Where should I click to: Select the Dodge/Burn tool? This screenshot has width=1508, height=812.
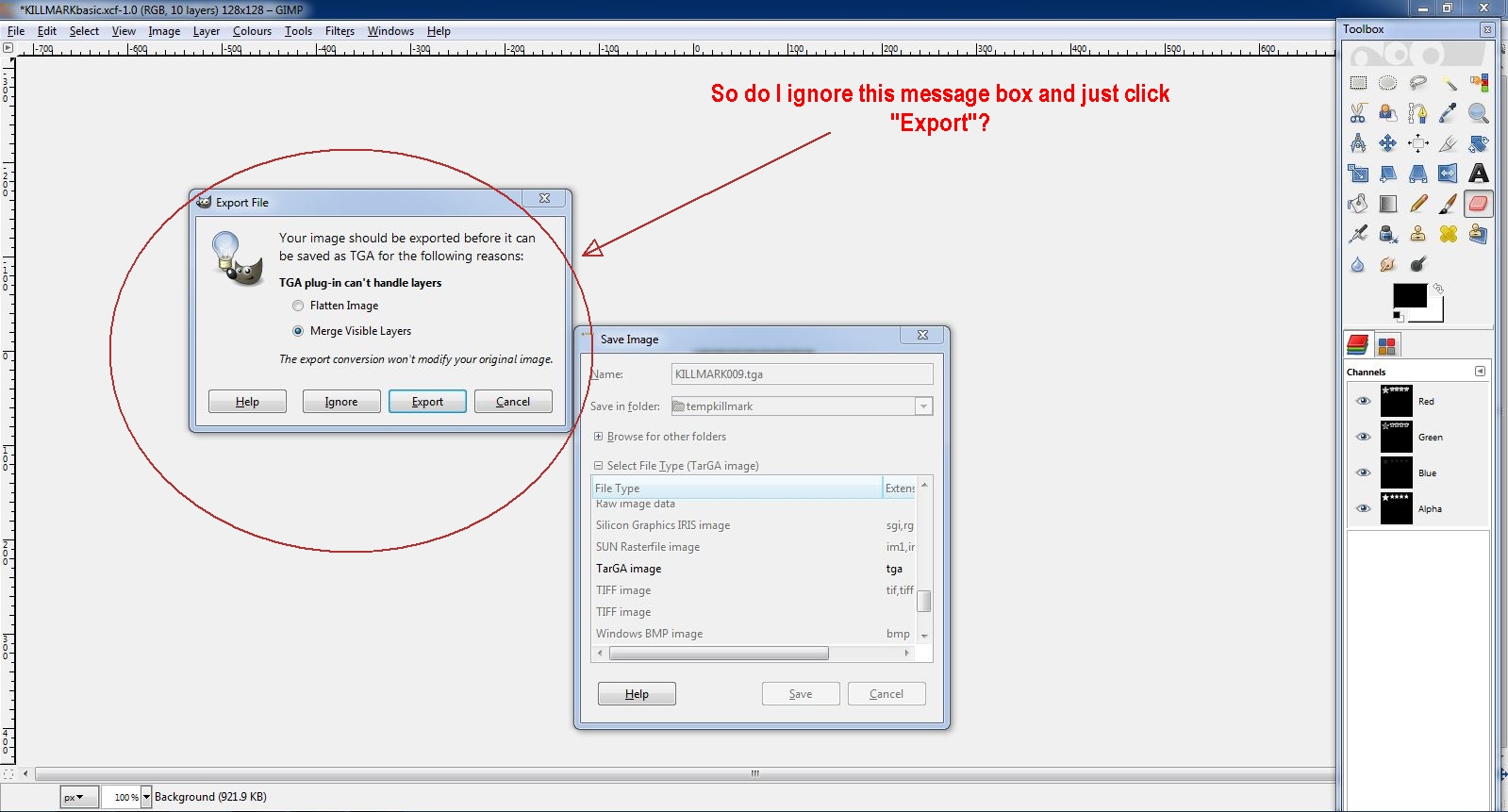(1418, 264)
